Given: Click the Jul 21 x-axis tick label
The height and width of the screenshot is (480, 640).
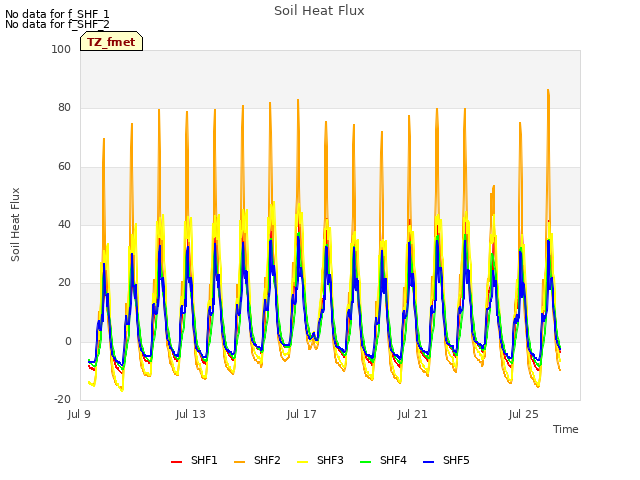Looking at the screenshot, I should pos(413,414).
